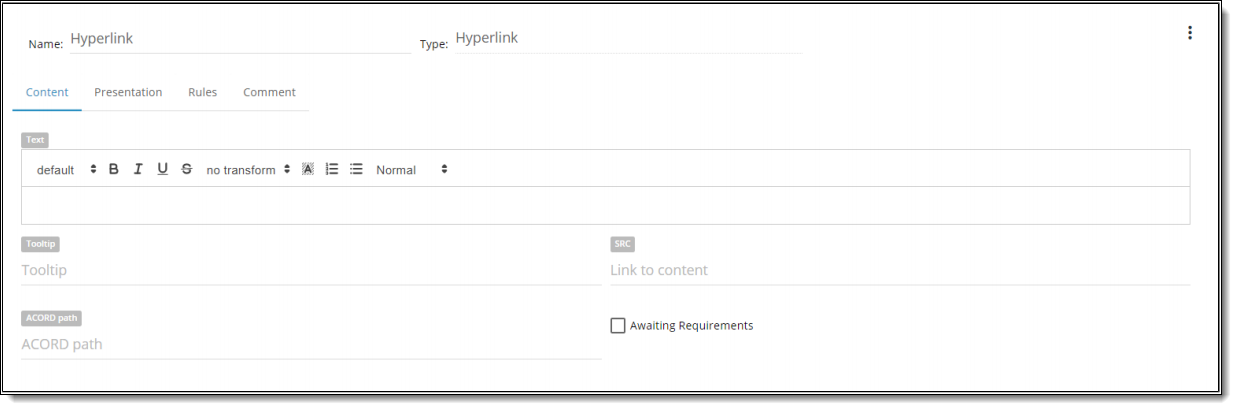Check the Awaiting Requirements checkbox
The image size is (1237, 410).
pos(618,325)
